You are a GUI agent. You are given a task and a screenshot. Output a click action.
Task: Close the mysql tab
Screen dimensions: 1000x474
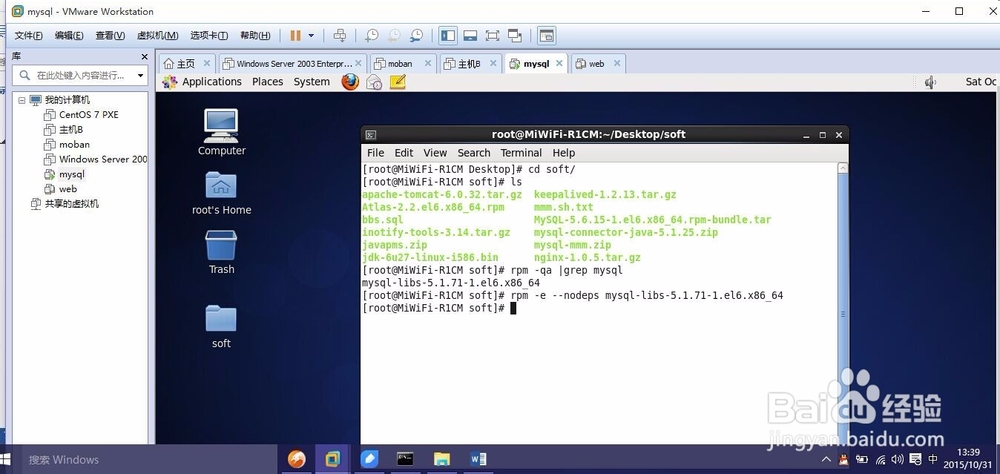click(559, 63)
